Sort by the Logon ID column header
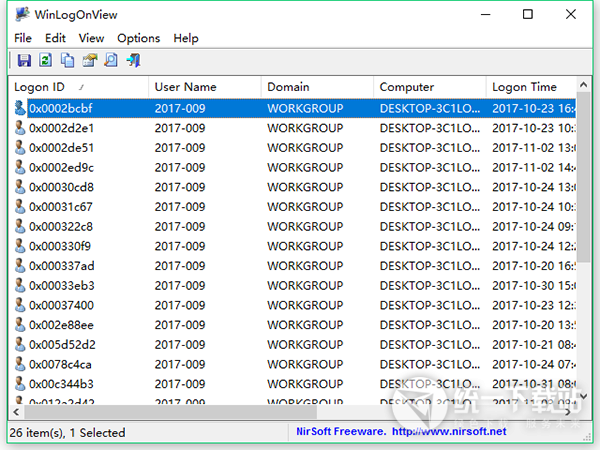This screenshot has height=450, width=600. pyautogui.click(x=78, y=87)
